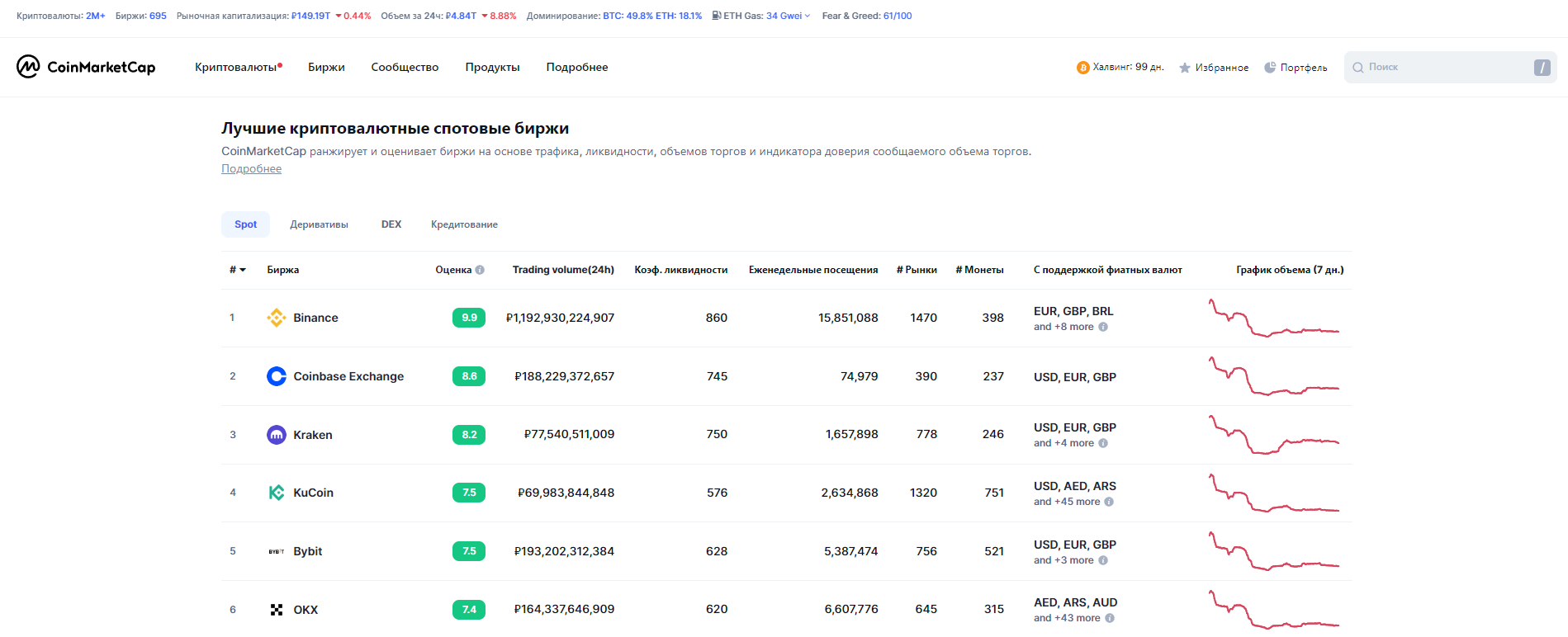Select the Spot tab
This screenshot has height=637, width=1568.
point(245,224)
